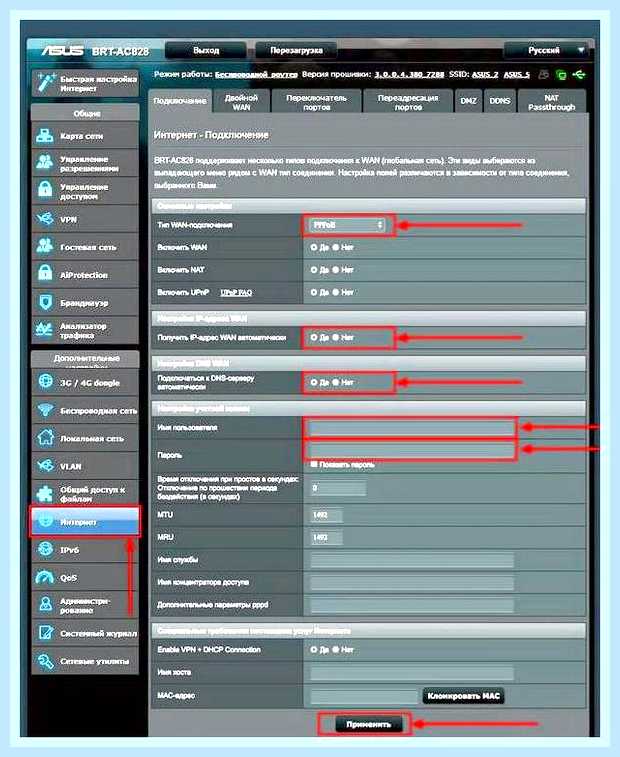Click the Применить apply button
620x757 pixels.
[x=368, y=724]
